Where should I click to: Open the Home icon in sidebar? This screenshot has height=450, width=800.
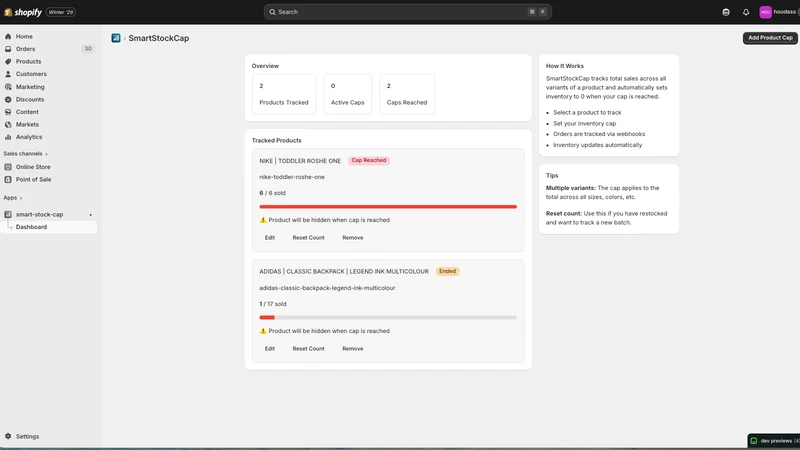tap(8, 37)
